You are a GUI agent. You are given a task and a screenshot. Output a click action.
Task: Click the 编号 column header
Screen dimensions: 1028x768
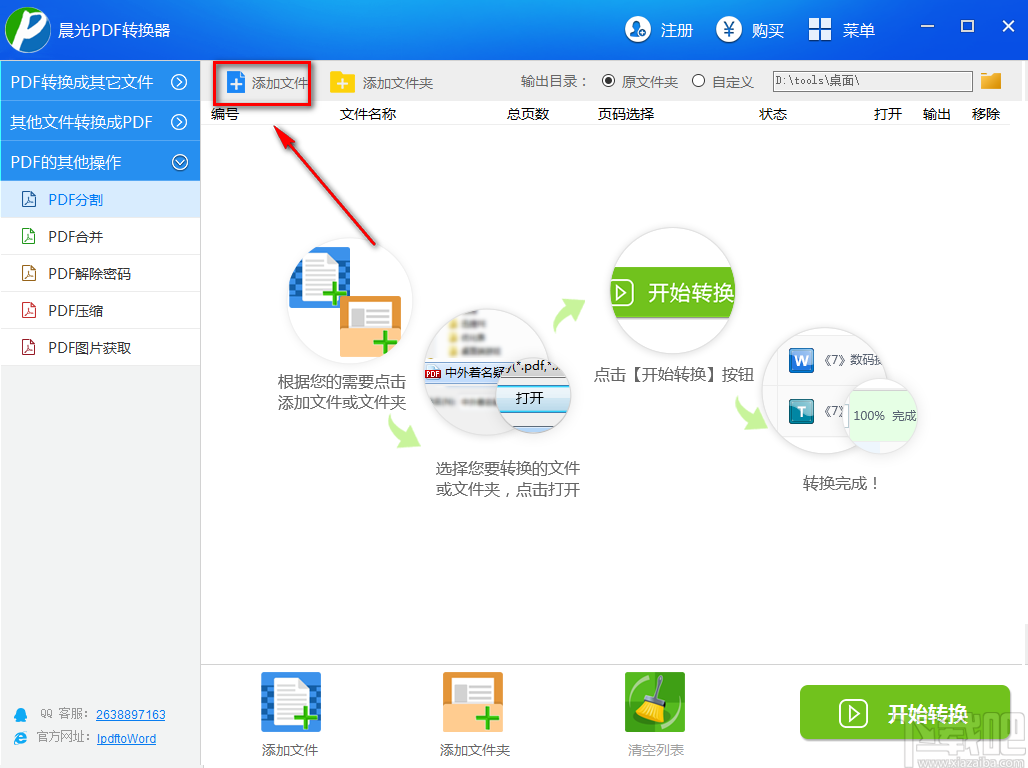coord(225,113)
